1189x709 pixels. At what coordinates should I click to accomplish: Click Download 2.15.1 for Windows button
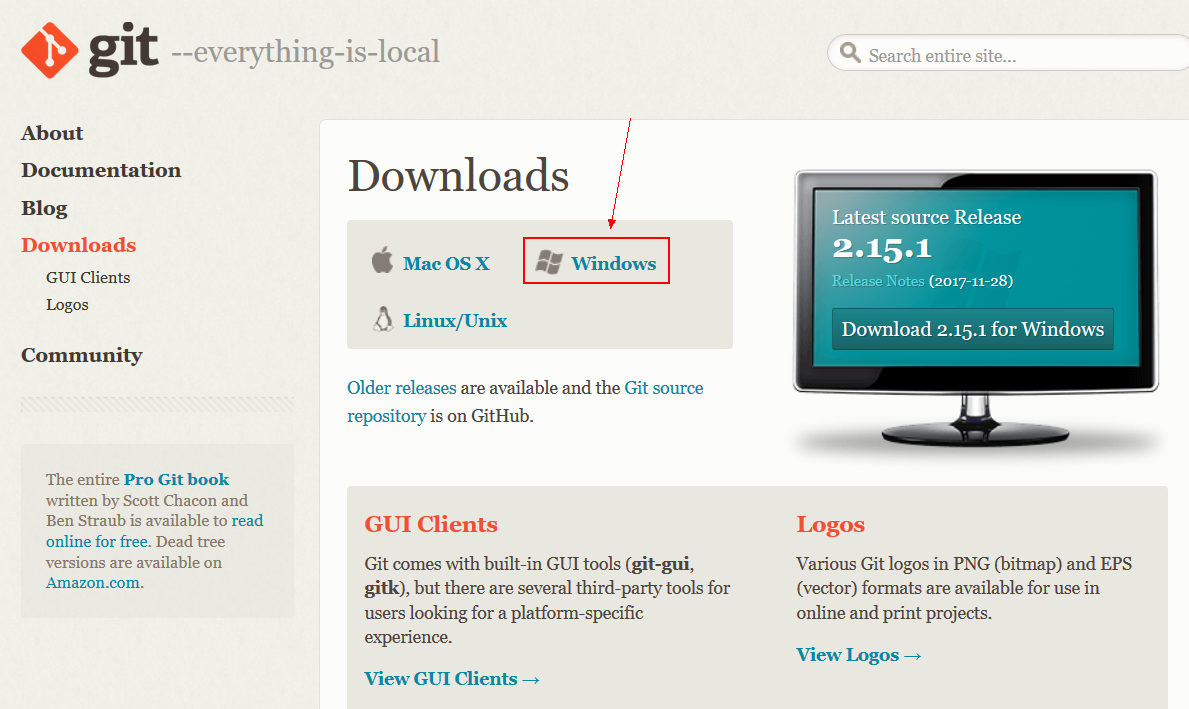pos(973,329)
